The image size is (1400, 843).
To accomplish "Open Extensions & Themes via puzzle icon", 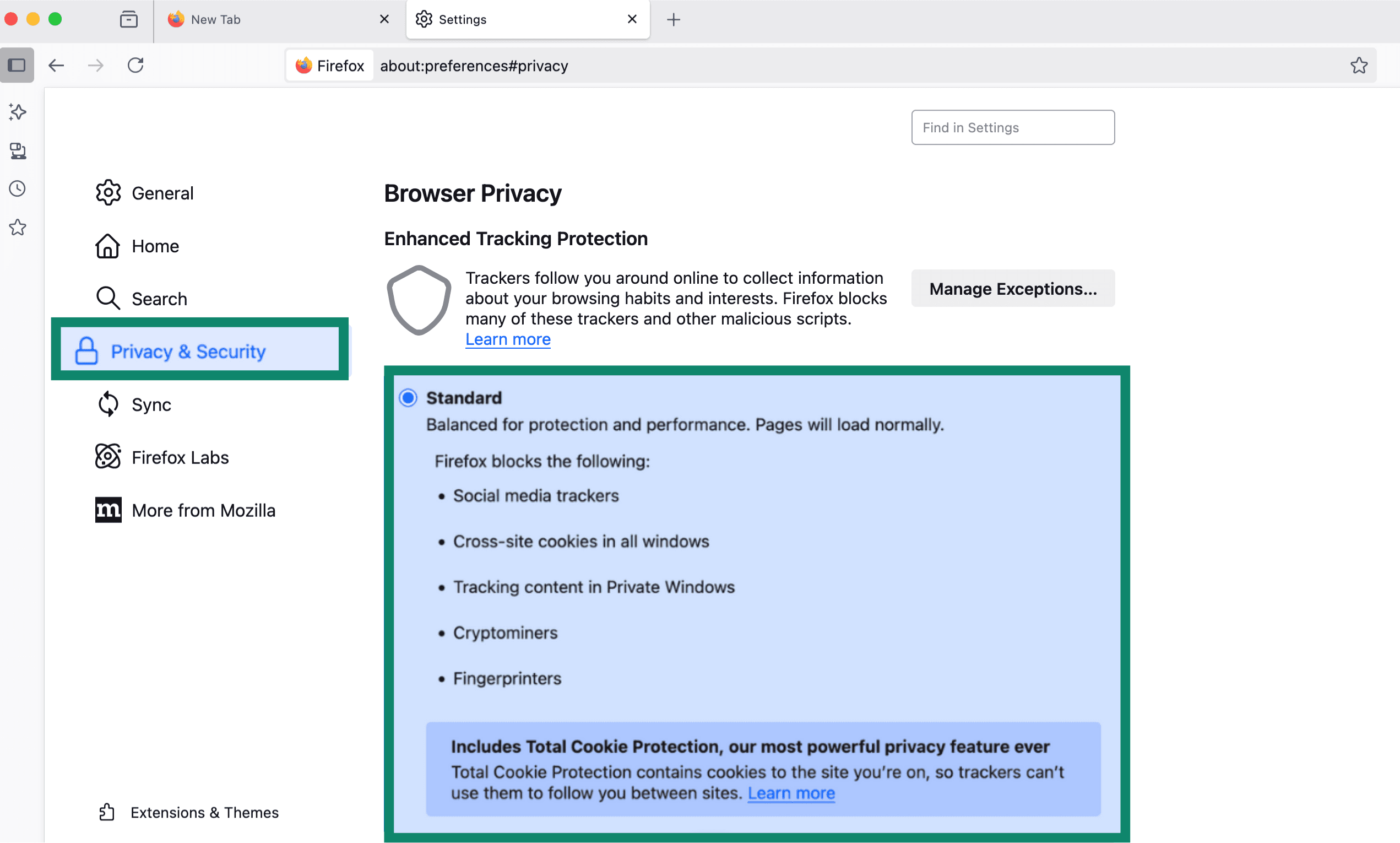I will tap(106, 812).
